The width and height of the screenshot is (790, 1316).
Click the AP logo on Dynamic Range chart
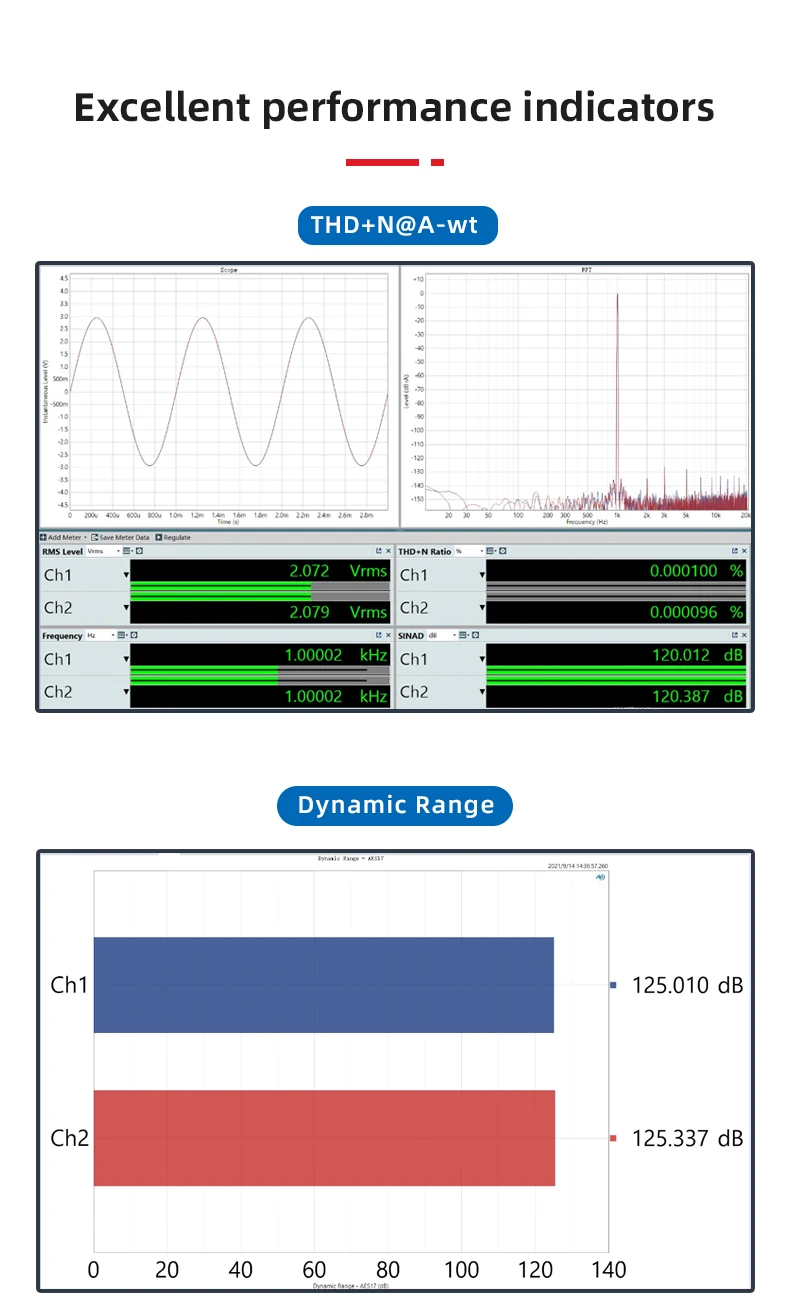601,876
